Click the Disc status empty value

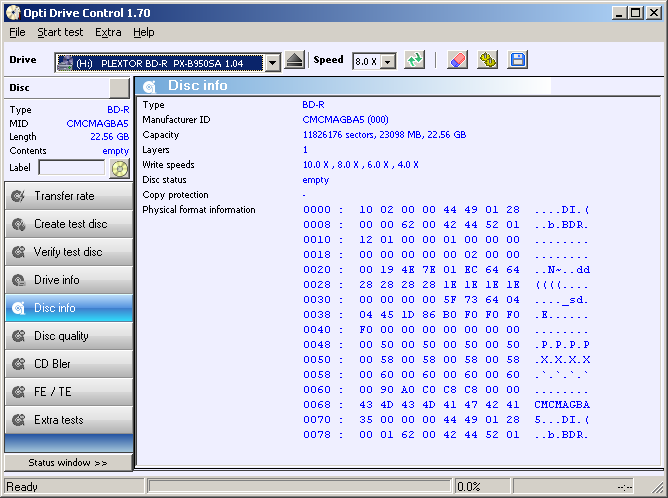pos(316,180)
